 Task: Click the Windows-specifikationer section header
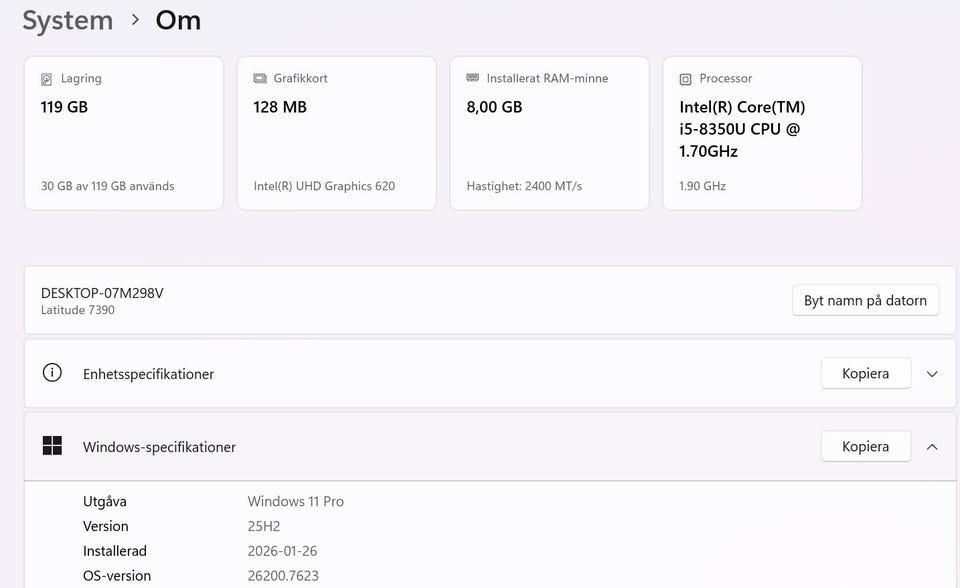490,447
